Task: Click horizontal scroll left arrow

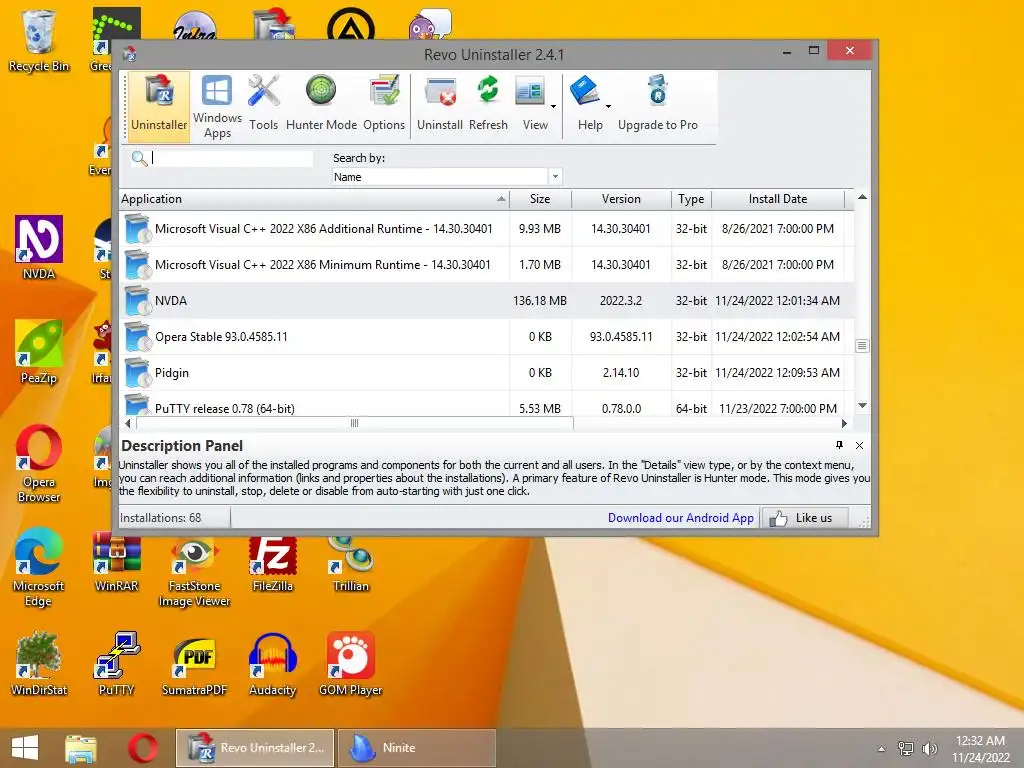Action: click(128, 423)
